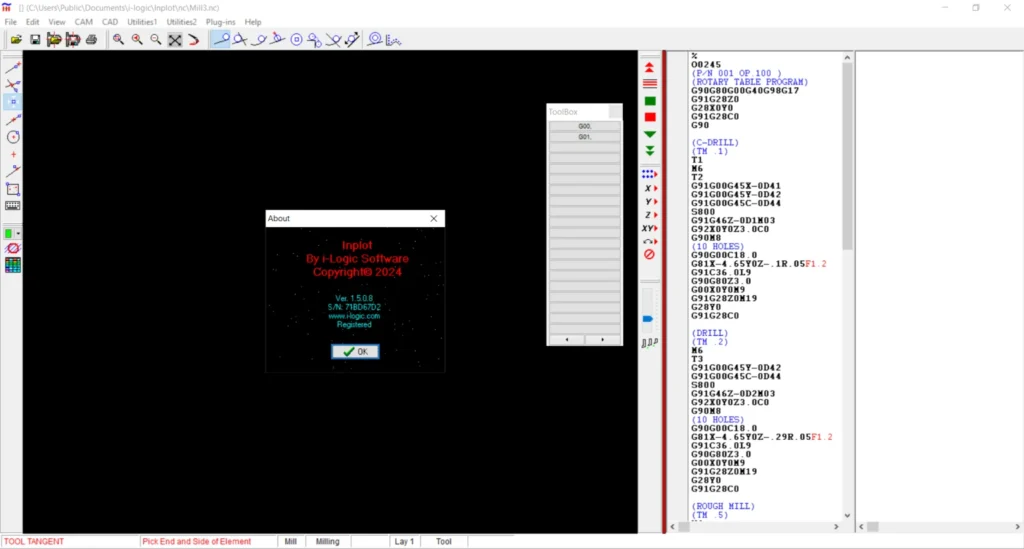Image resolution: width=1024 pixels, height=549 pixels.
Task: Open the color dropdown arrow beside green swatch
Action: (18, 233)
